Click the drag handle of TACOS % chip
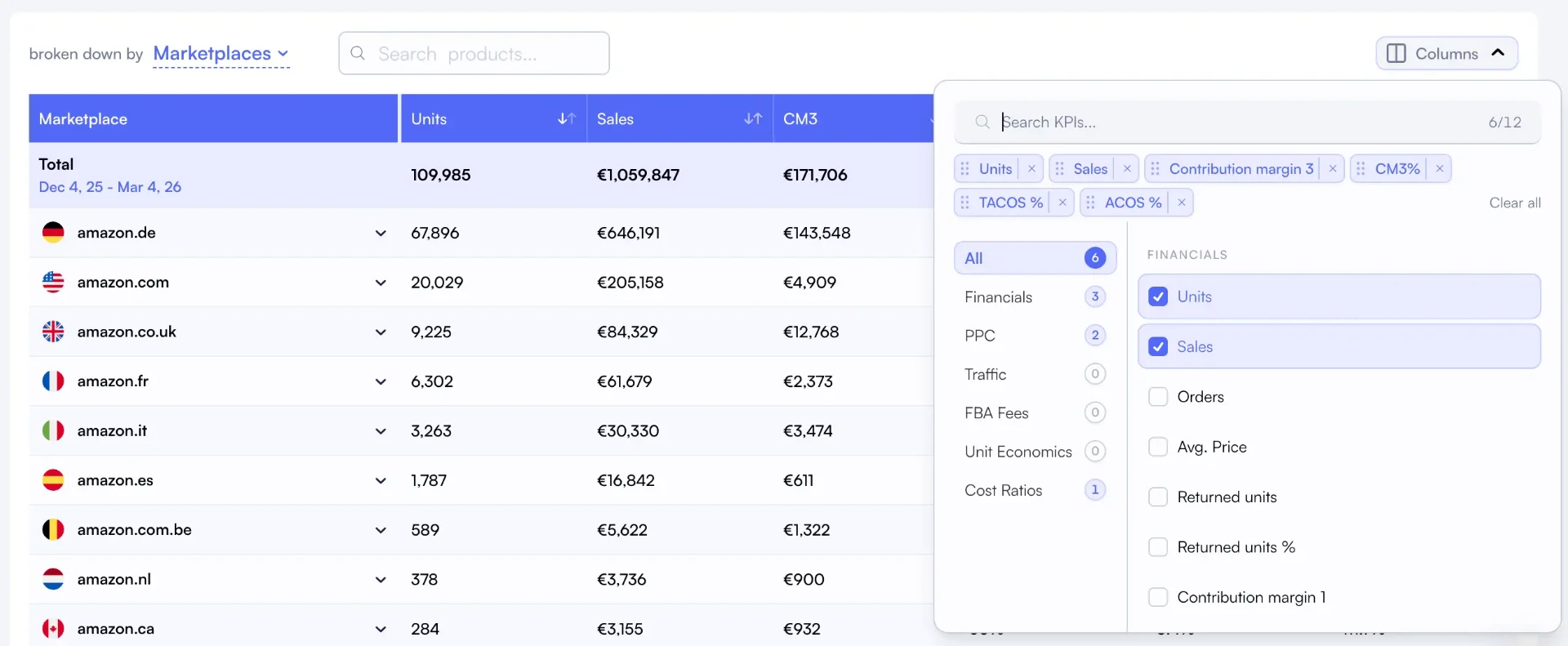 click(965, 203)
